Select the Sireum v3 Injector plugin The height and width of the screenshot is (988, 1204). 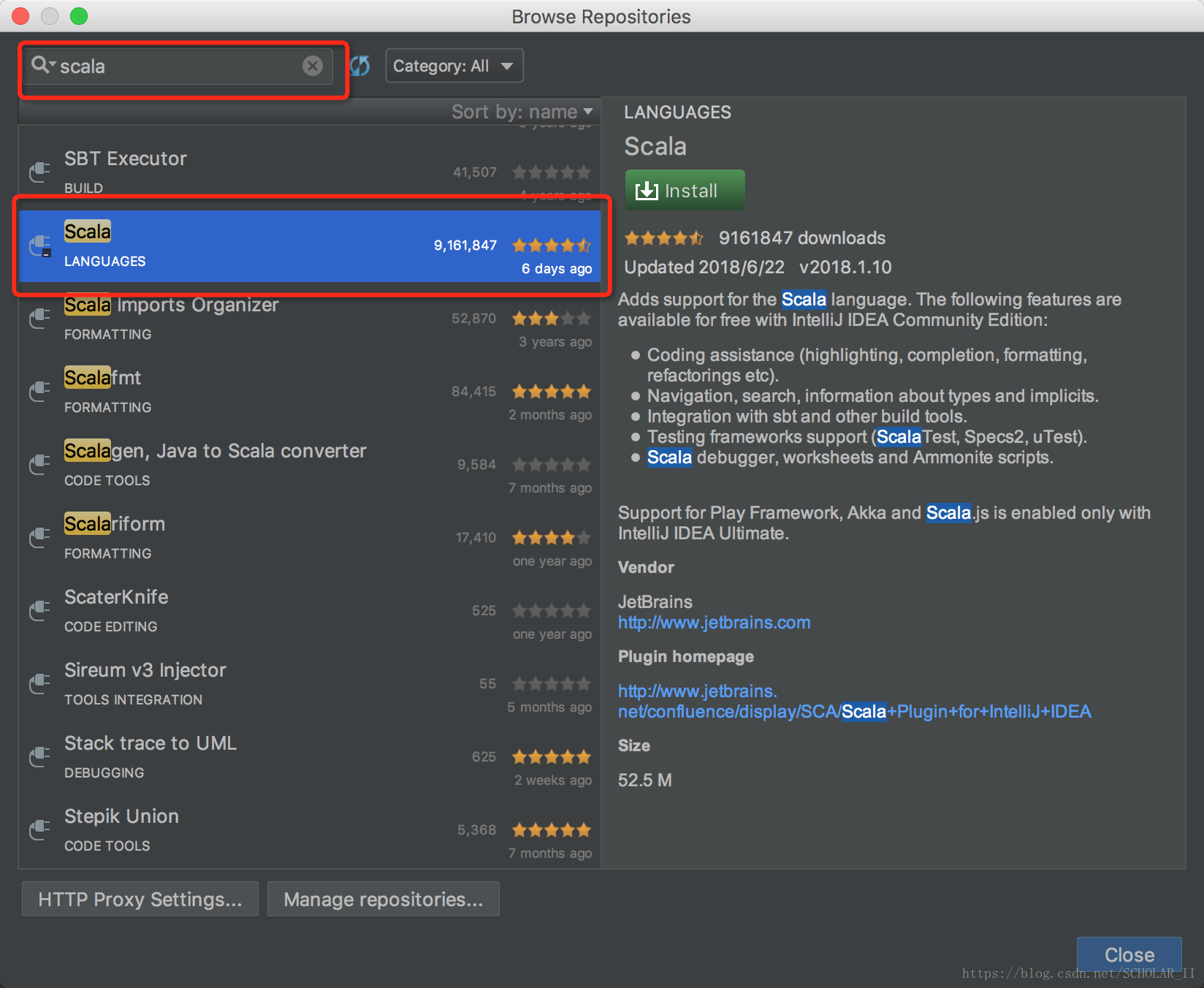[x=310, y=684]
